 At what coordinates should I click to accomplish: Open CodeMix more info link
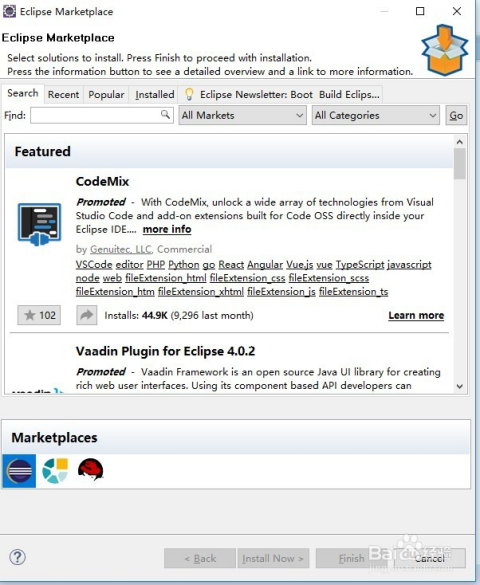pyautogui.click(x=167, y=229)
